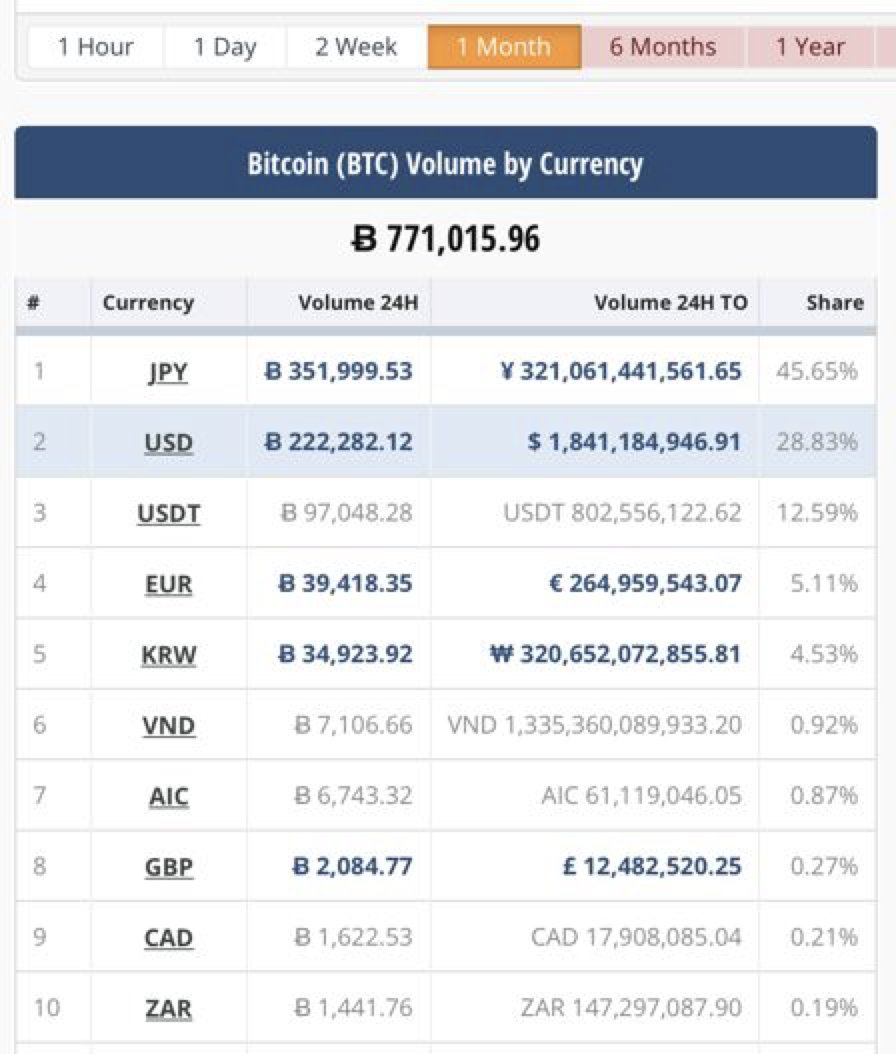Screen dimensions: 896x1054
Task: Click the highlighted 1 Month tab
Action: (504, 47)
